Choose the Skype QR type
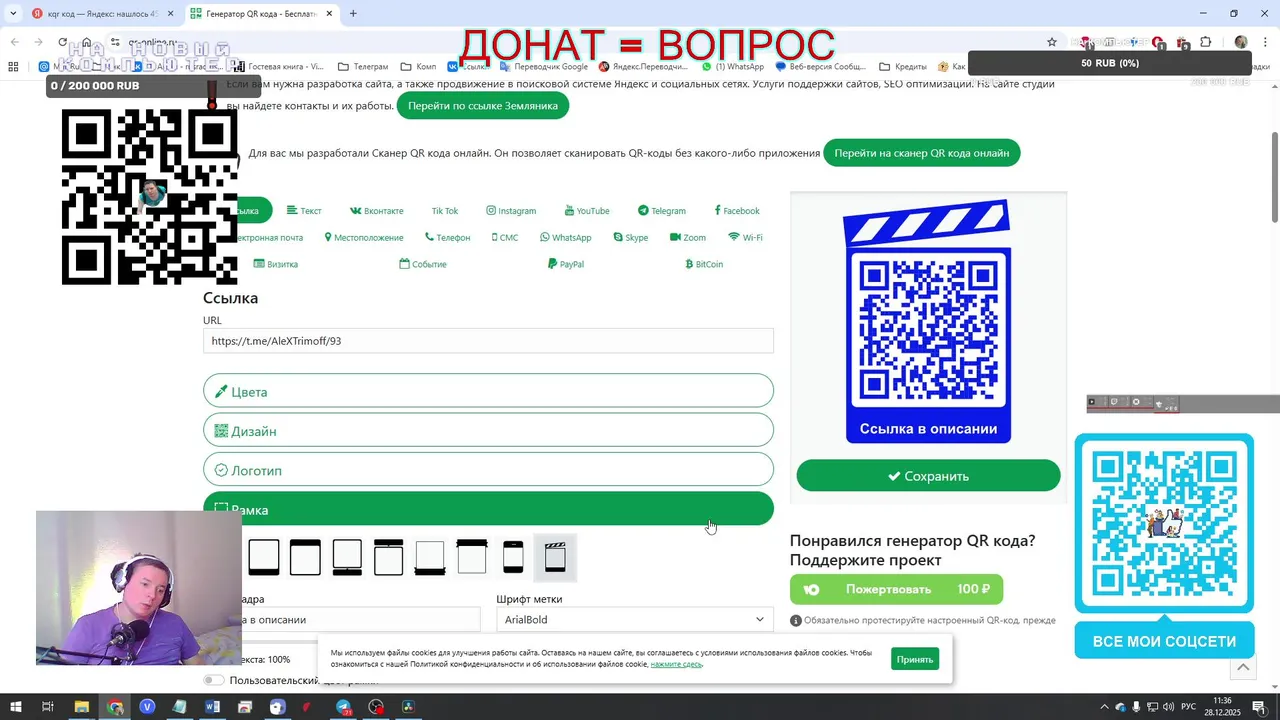This screenshot has width=1280, height=720. point(631,238)
